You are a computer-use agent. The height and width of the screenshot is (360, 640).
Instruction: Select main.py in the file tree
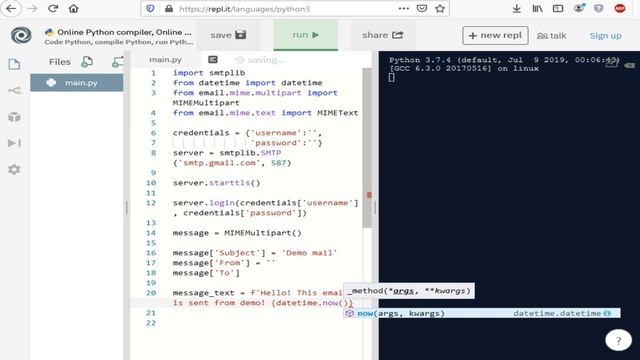click(x=77, y=83)
